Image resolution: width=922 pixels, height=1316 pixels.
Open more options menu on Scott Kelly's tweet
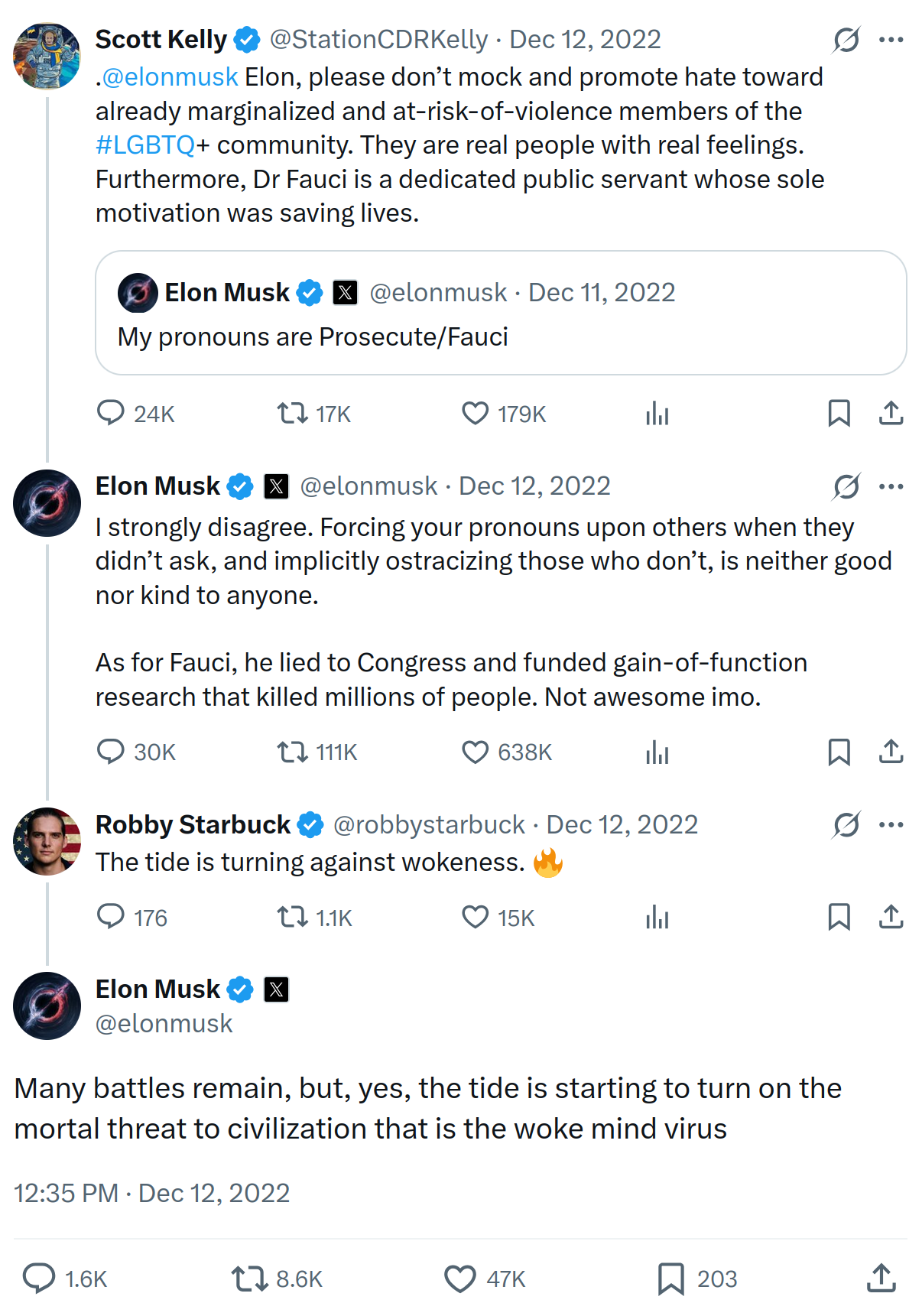tap(891, 40)
